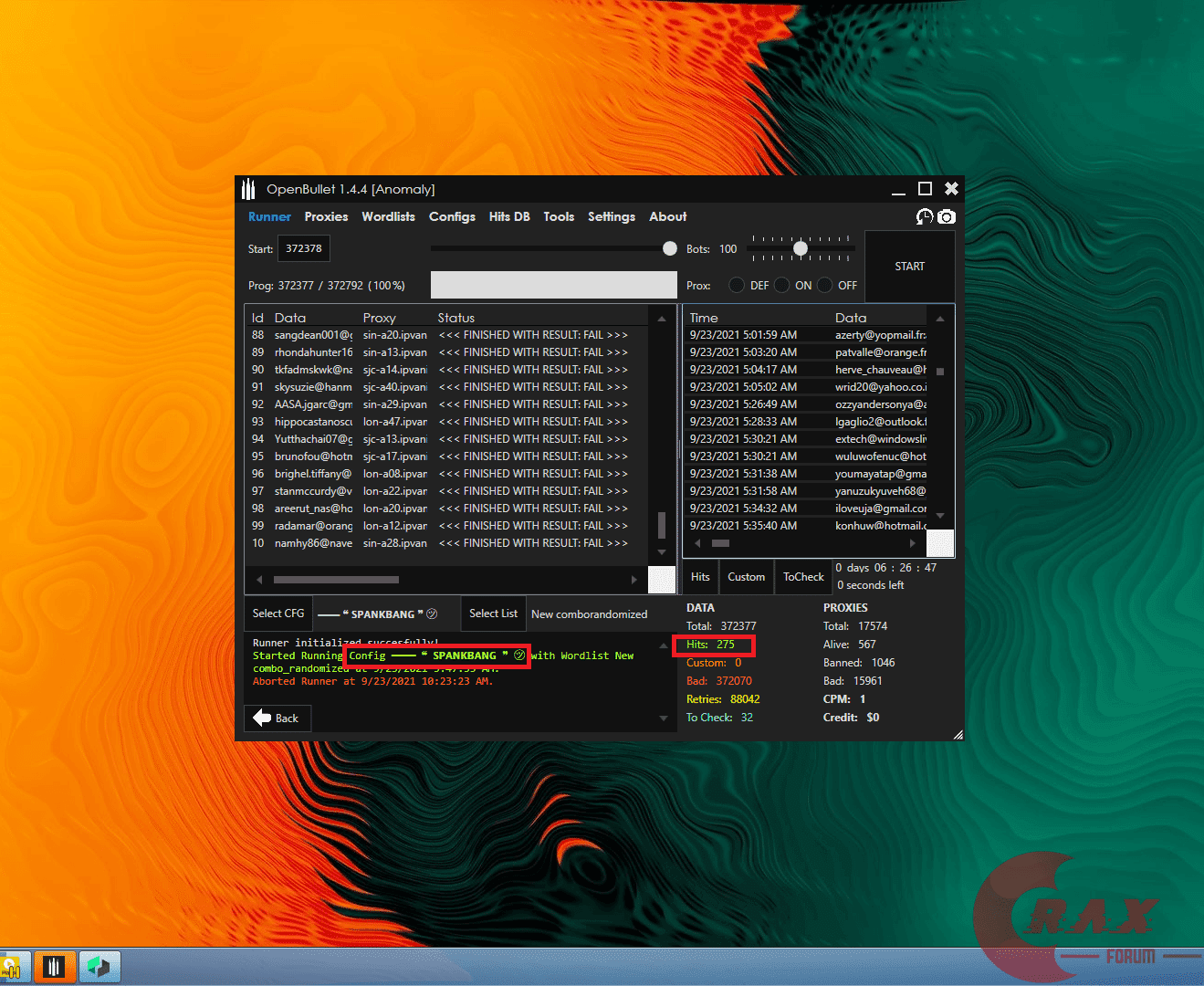Turn proxies OFF
The height and width of the screenshot is (986, 1204).
824,285
